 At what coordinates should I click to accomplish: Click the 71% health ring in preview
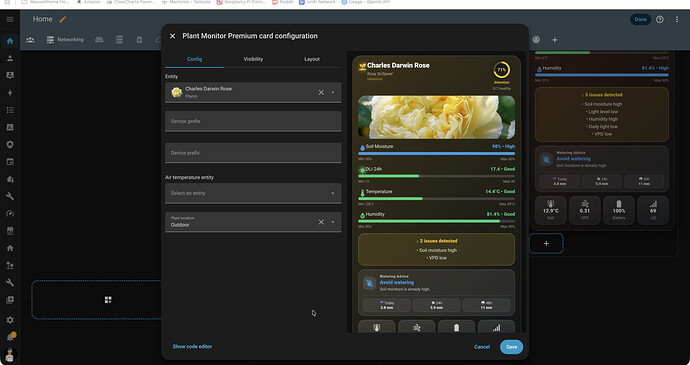tap(501, 70)
